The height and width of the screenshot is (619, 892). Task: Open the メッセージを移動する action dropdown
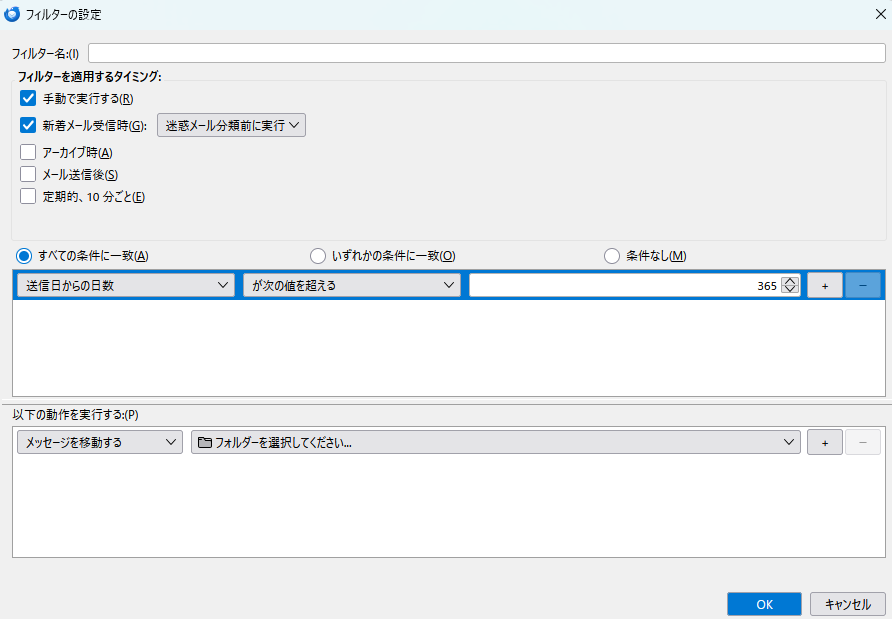click(x=99, y=441)
